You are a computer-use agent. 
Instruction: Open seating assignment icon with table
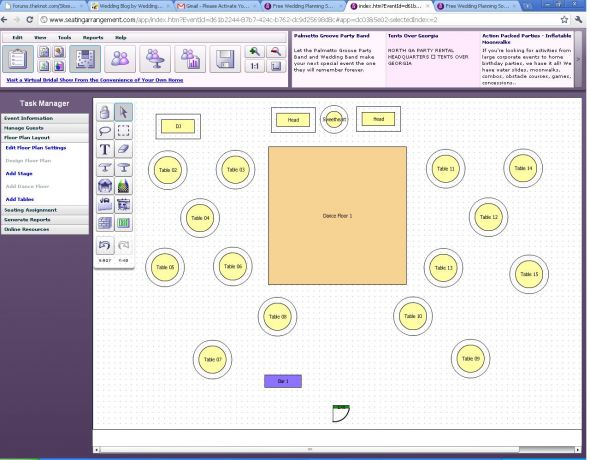pos(155,59)
